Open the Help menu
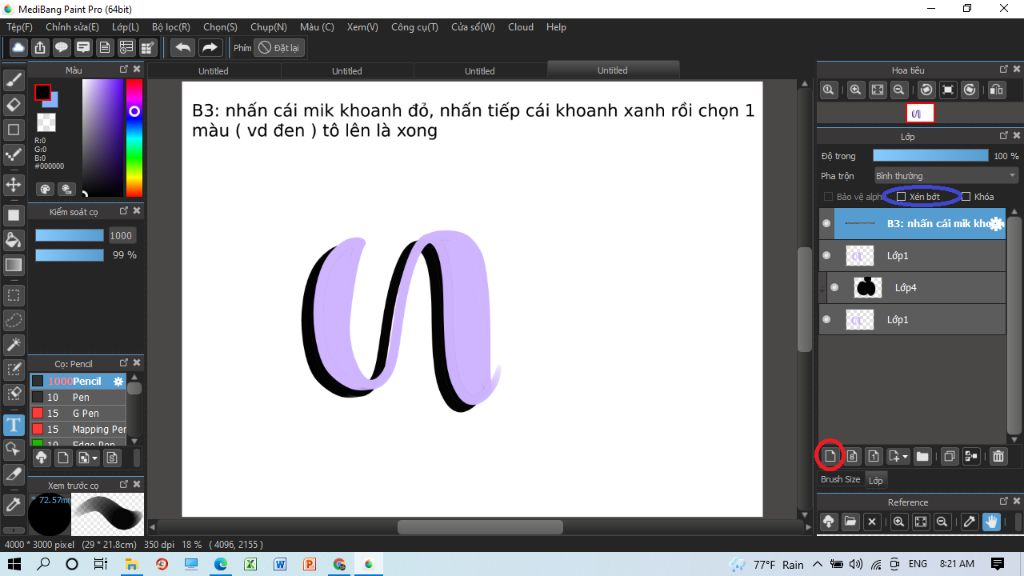The image size is (1024, 576). 556,27
